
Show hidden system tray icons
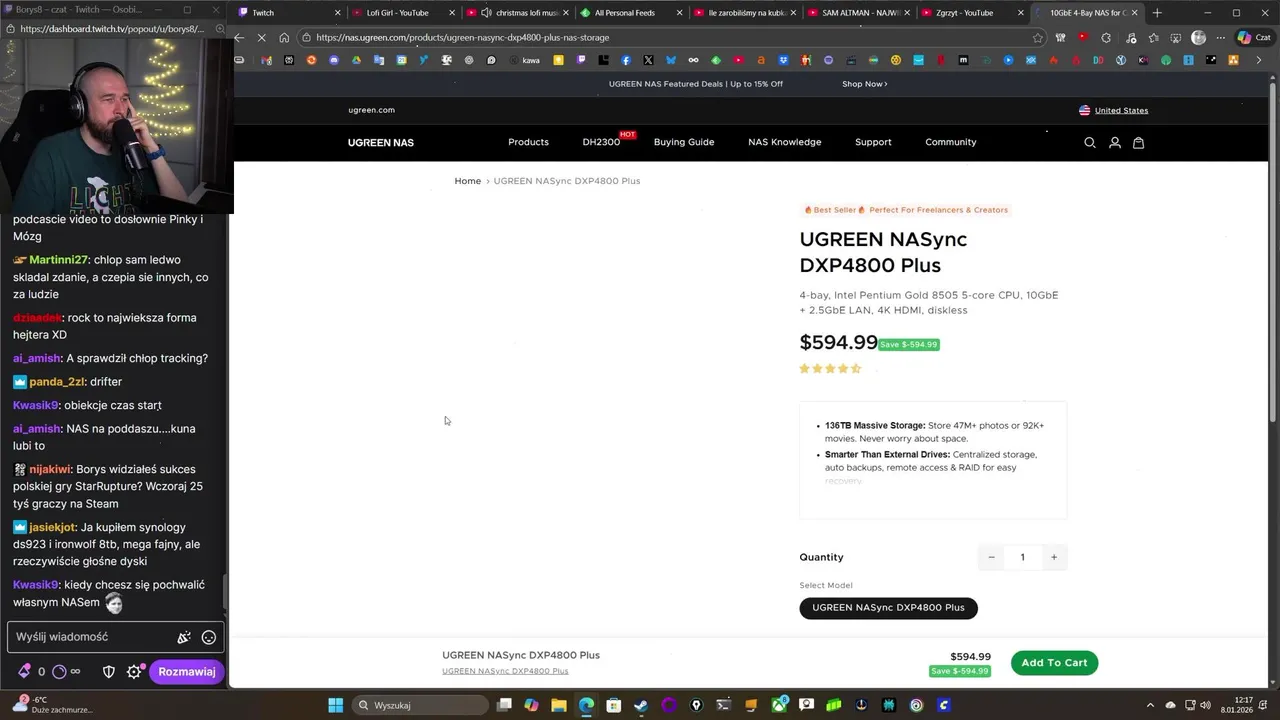(1150, 705)
